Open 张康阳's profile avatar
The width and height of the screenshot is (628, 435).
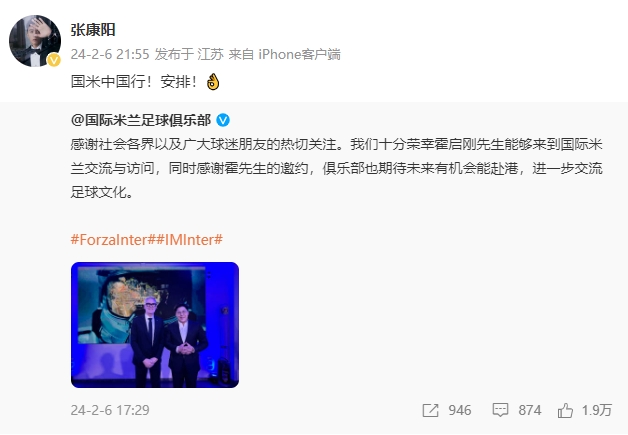[x=35, y=41]
